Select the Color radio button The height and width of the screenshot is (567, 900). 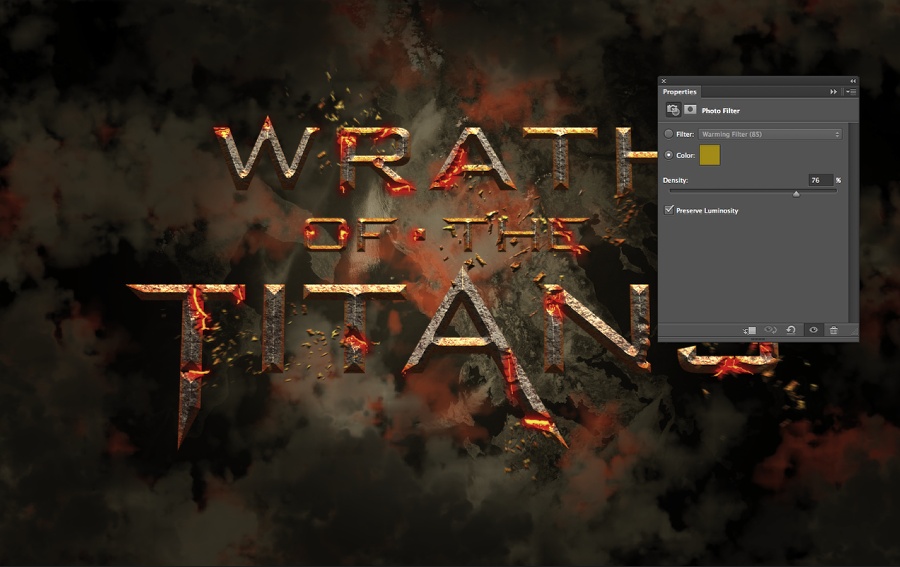click(x=669, y=155)
